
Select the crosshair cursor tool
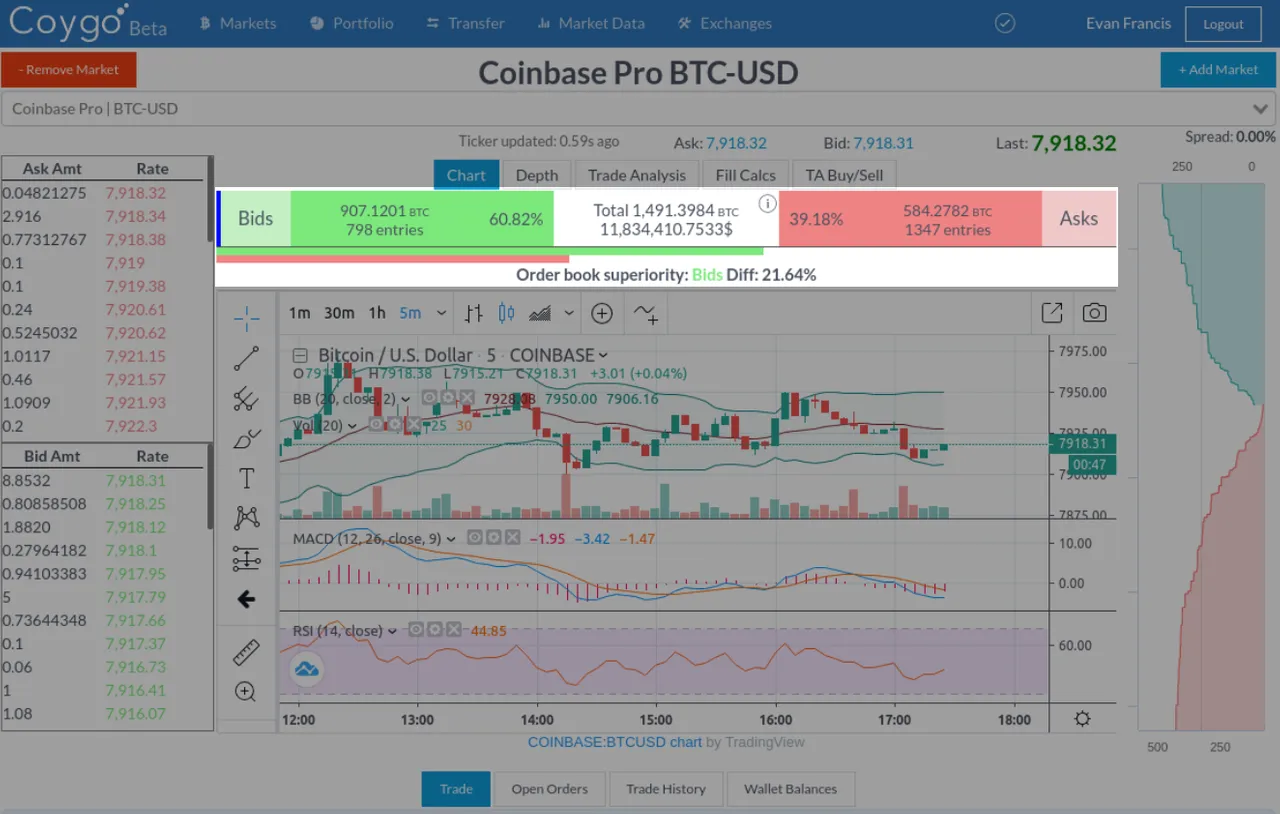click(x=246, y=319)
